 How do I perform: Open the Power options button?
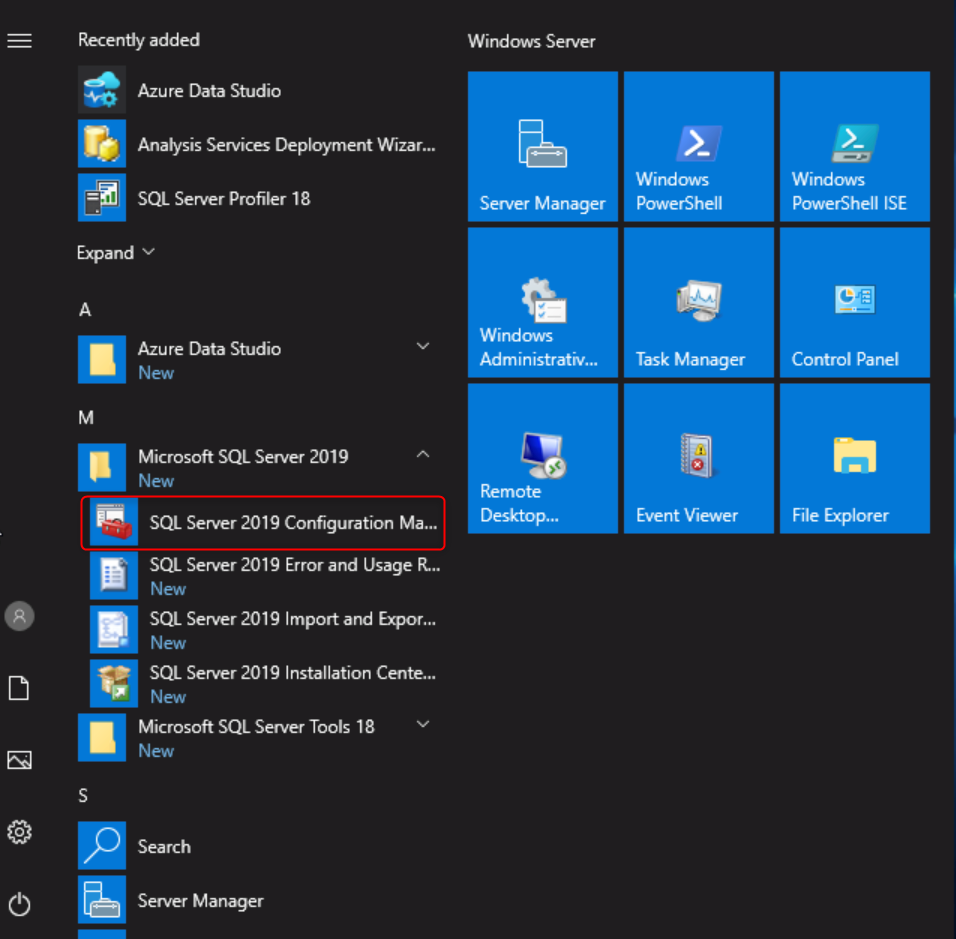click(20, 904)
